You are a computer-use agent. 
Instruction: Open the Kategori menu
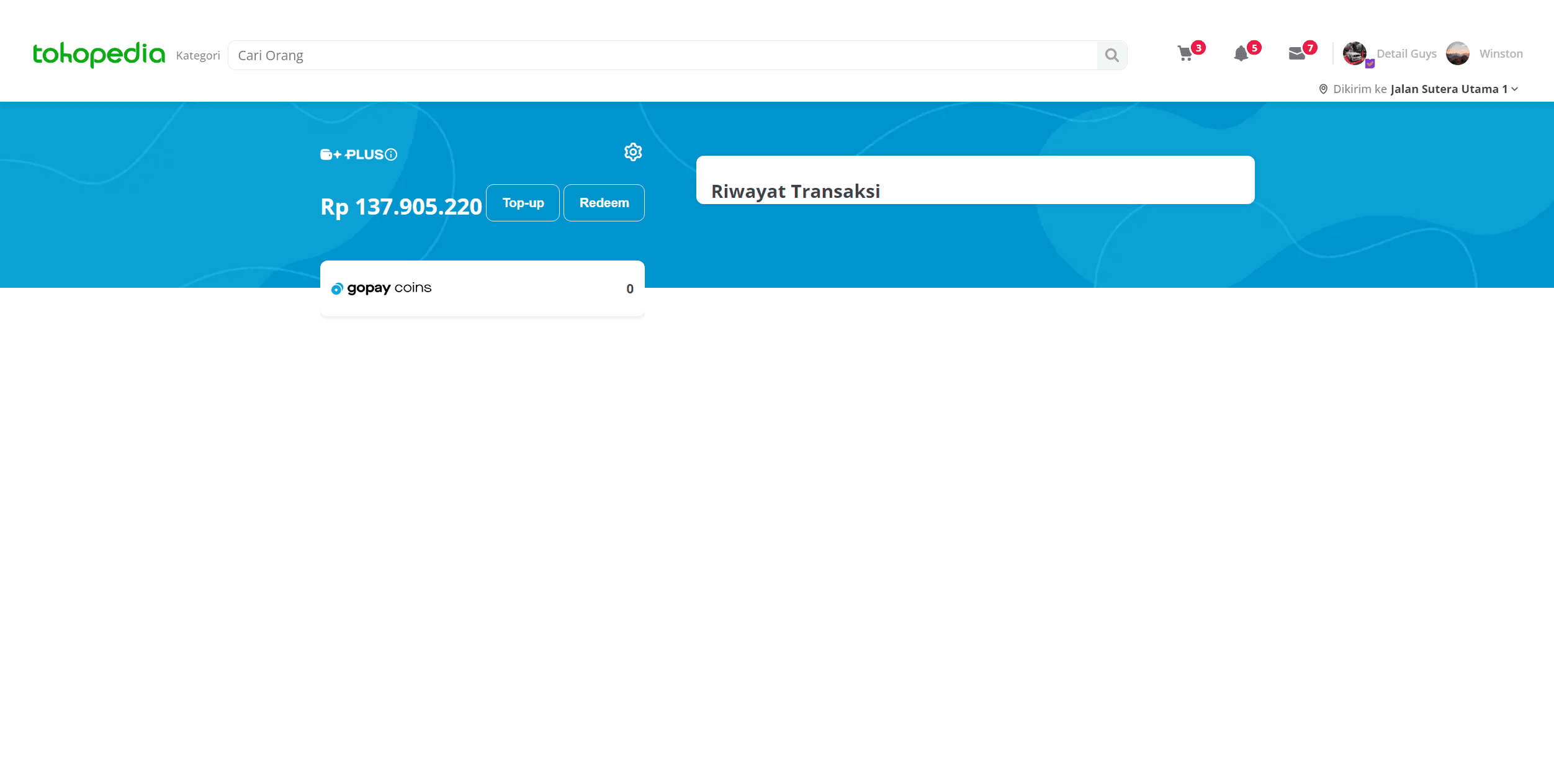click(198, 56)
